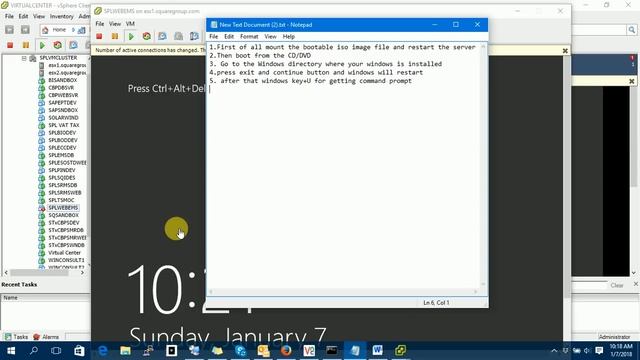Open Task View on the taskbar
This screenshot has width=640, height=360.
(x=56, y=351)
